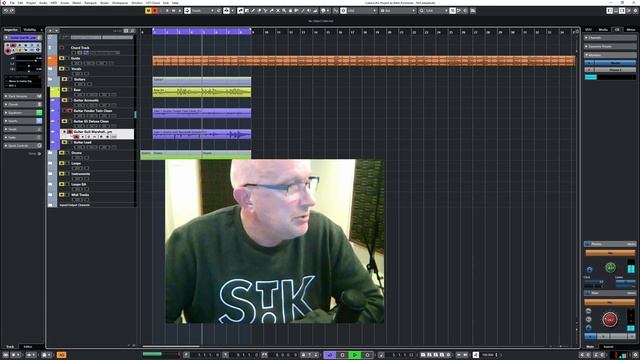
Task: Open the Grid type dropdown in toolbar
Action: 398,11
